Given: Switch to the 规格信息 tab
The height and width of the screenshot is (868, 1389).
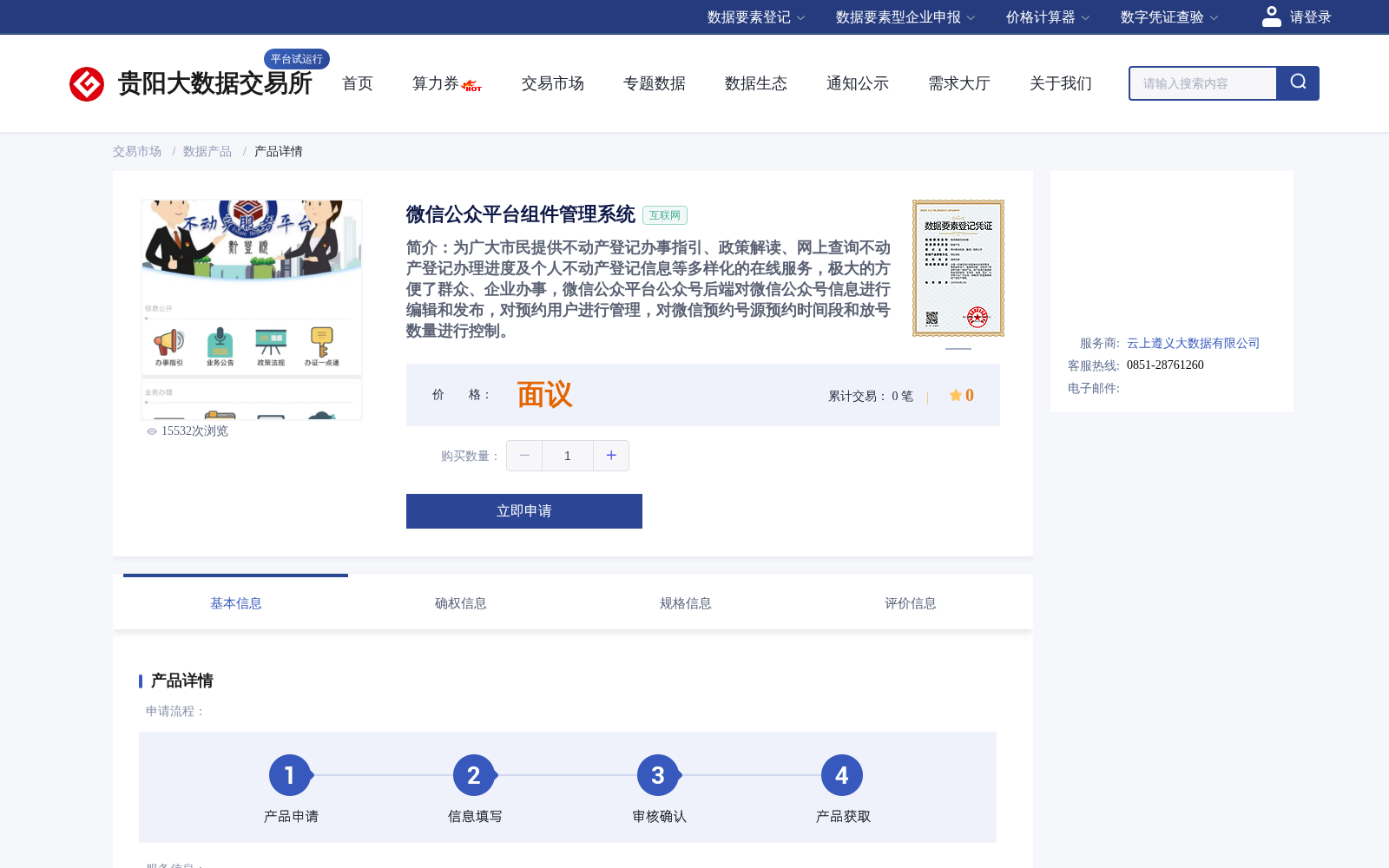Looking at the screenshot, I should pos(686,603).
